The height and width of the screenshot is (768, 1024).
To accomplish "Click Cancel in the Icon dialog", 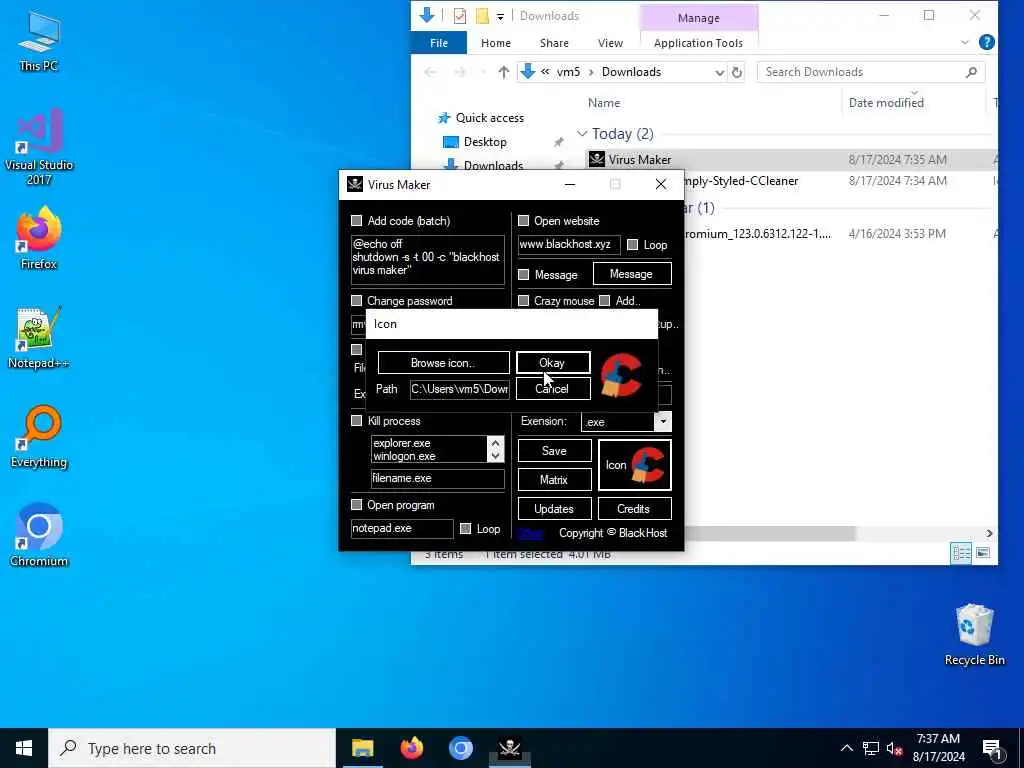I will click(552, 389).
